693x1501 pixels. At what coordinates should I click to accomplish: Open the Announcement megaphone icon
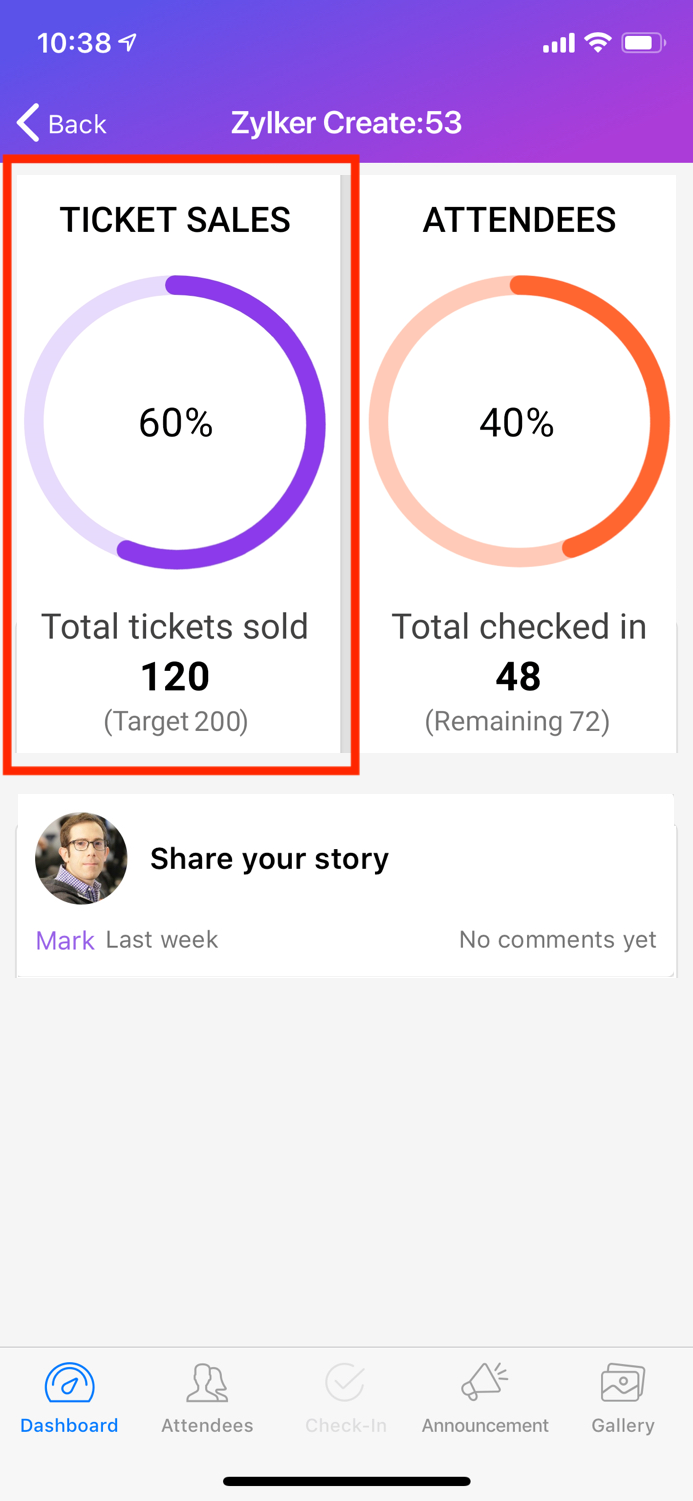coord(484,1382)
